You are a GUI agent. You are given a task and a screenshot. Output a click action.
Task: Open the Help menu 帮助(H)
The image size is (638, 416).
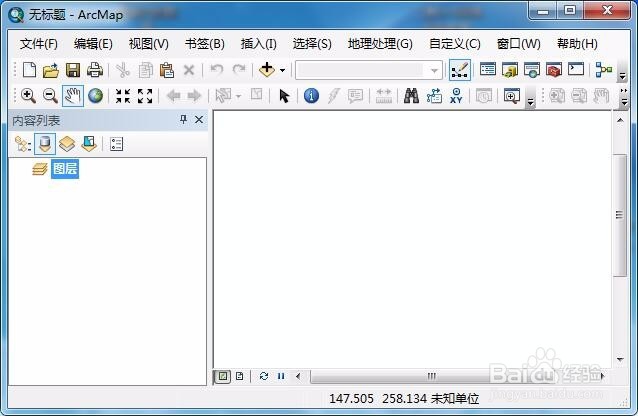pos(577,44)
